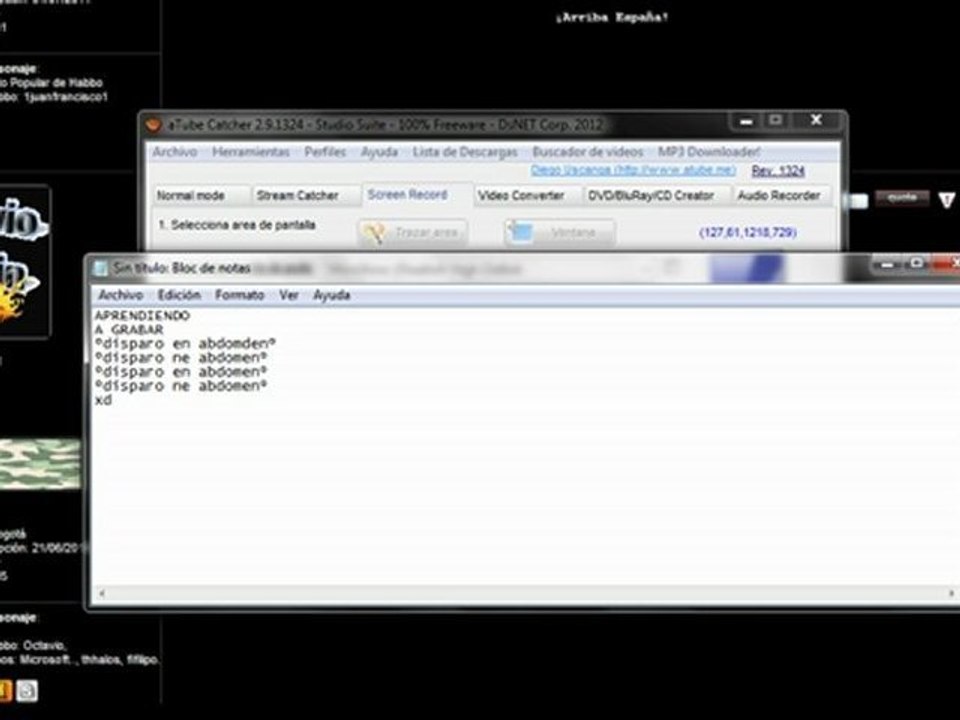Click aTube Catcher title bar app icon
Image resolution: width=960 pixels, height=720 pixels.
[x=153, y=125]
